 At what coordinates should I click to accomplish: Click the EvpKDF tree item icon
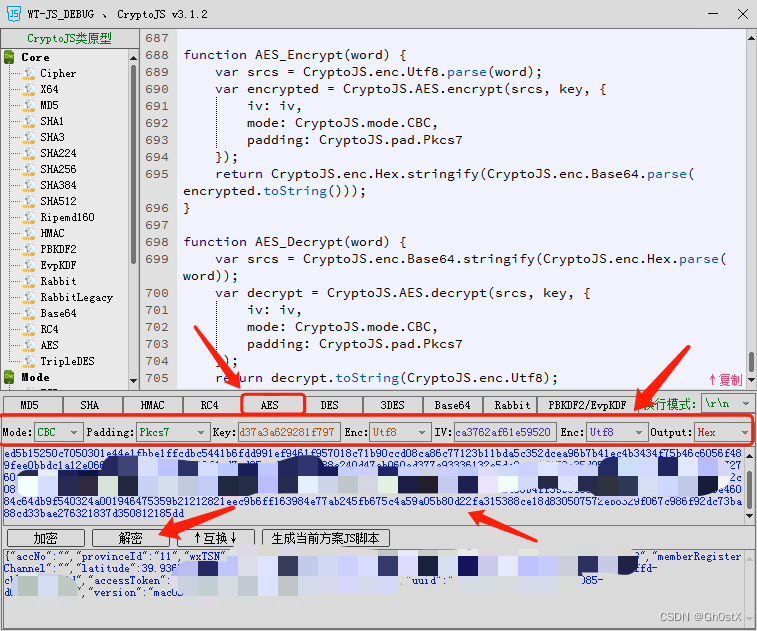[29, 265]
